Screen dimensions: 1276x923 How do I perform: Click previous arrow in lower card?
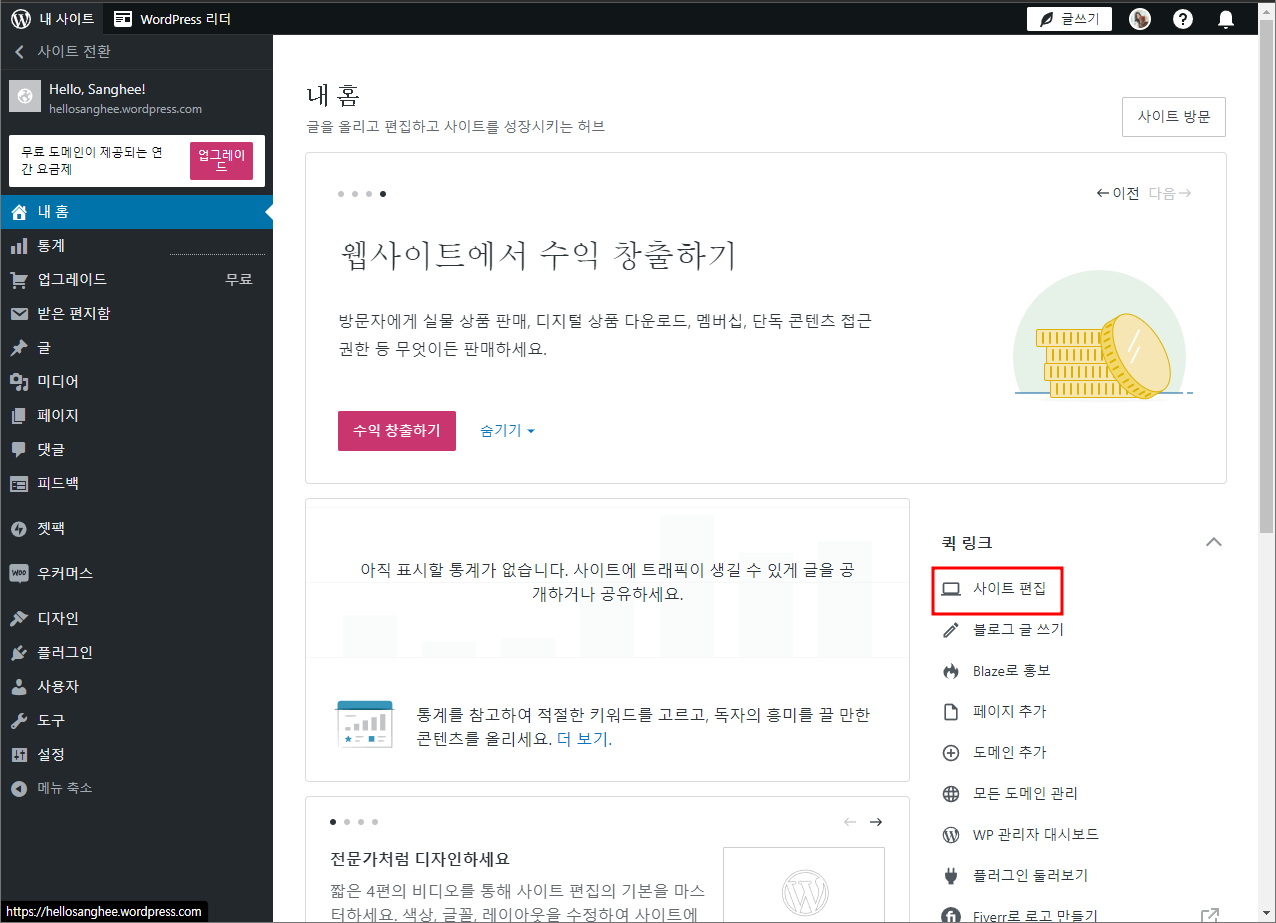click(850, 822)
